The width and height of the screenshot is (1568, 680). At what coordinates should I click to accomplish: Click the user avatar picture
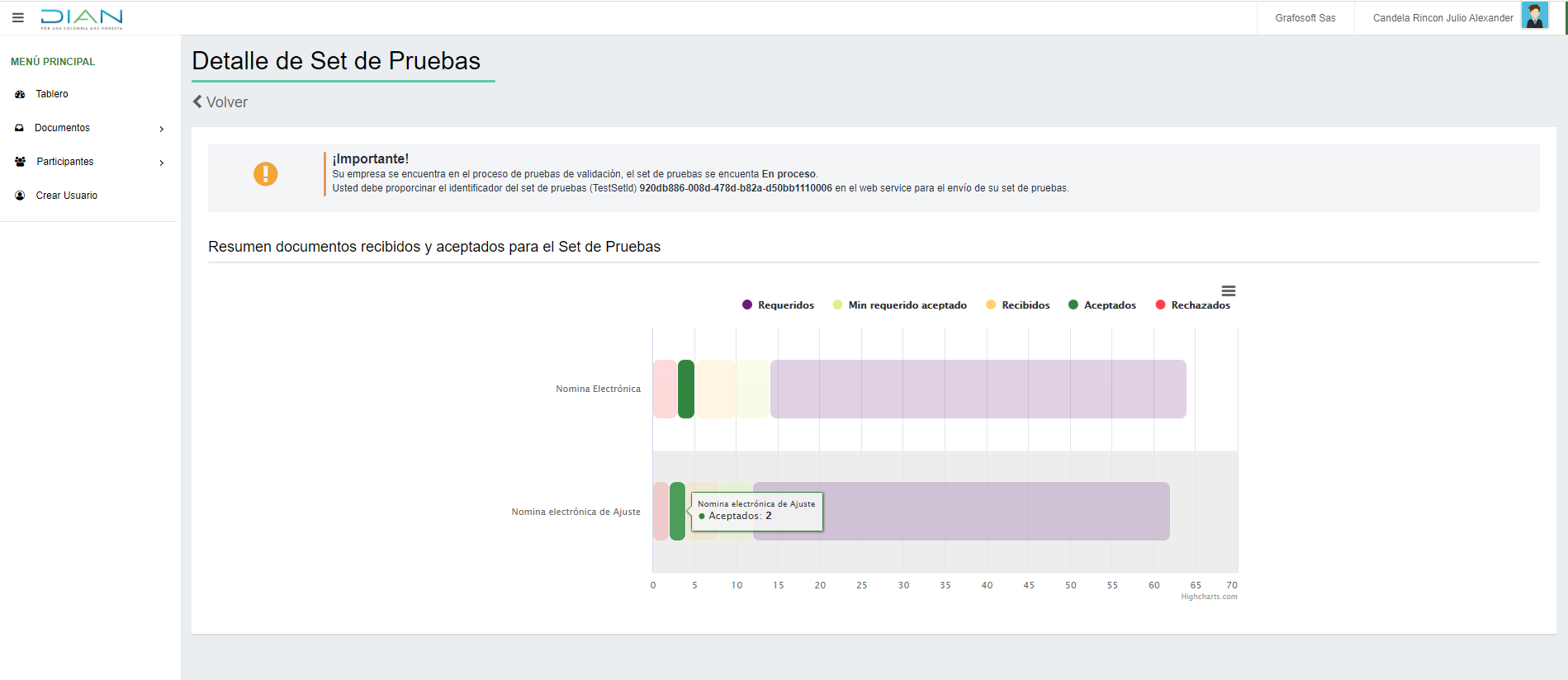(x=1534, y=17)
